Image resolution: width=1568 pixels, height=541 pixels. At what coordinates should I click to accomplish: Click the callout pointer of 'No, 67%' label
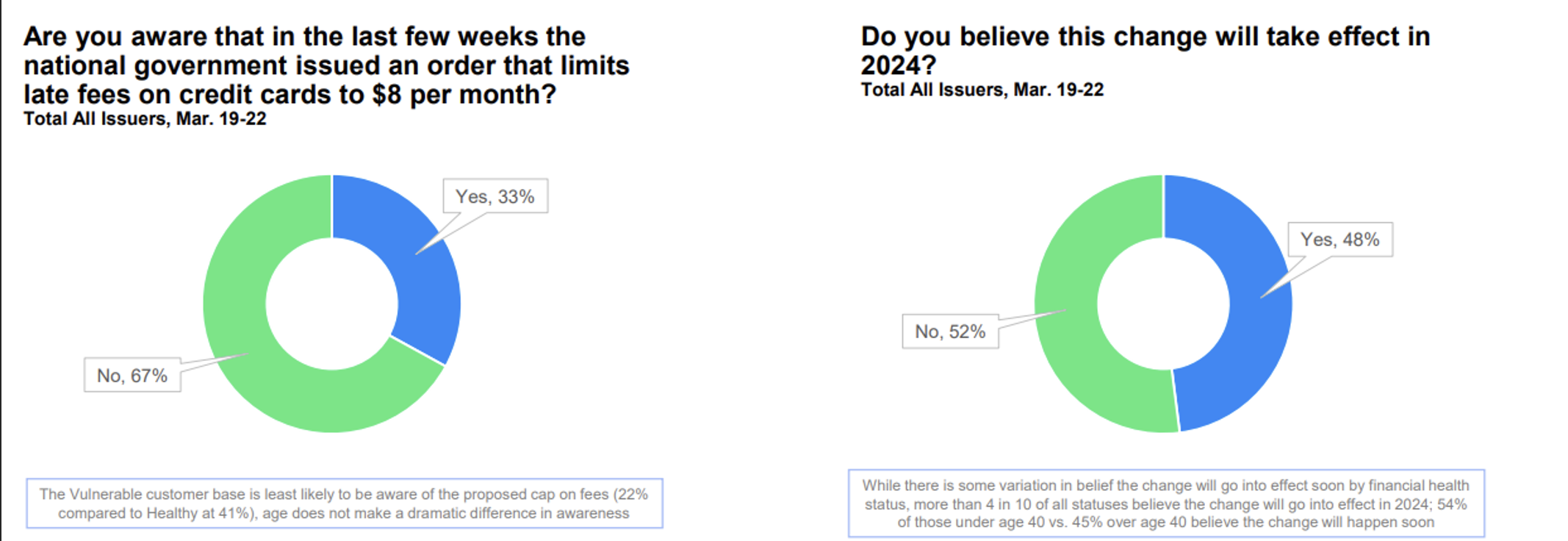tap(214, 362)
